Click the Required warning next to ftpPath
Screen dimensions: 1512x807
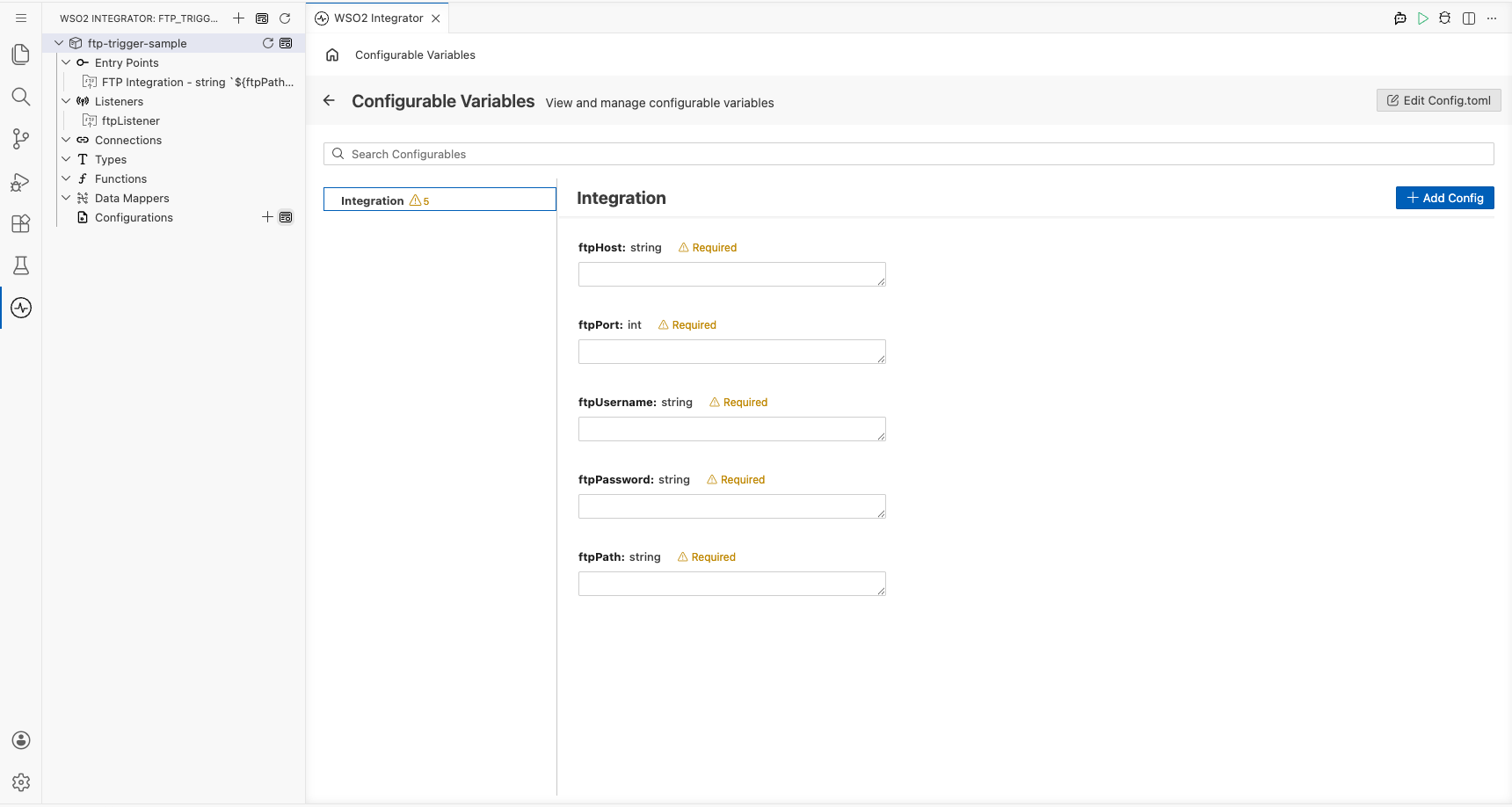pos(707,557)
